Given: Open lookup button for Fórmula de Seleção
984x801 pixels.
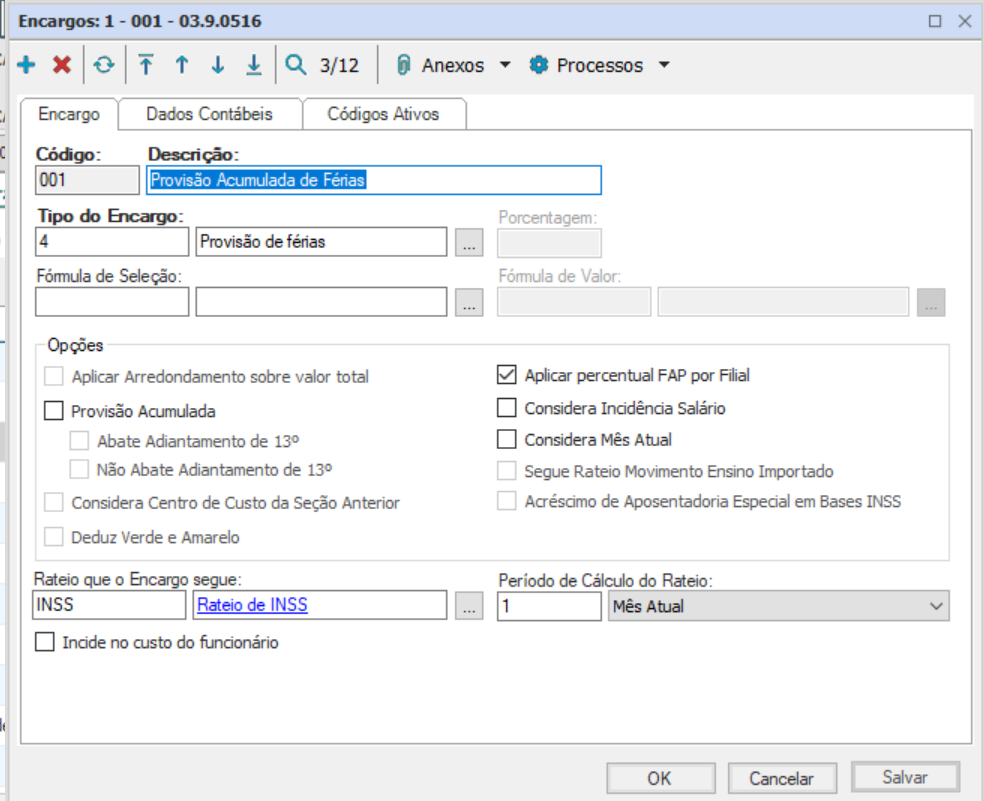Looking at the screenshot, I should [x=469, y=303].
